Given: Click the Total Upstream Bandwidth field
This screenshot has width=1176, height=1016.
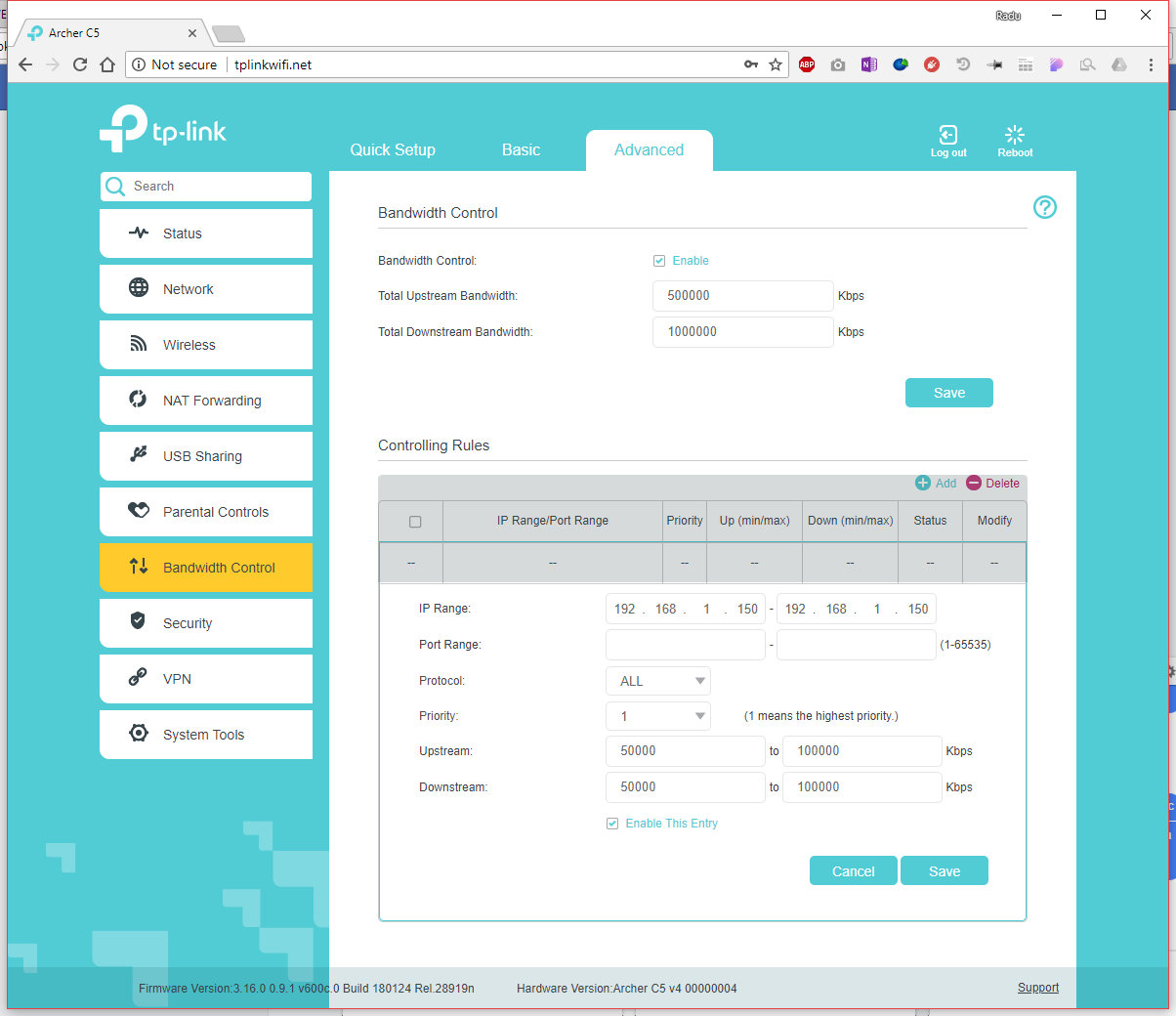Looking at the screenshot, I should click(x=742, y=296).
